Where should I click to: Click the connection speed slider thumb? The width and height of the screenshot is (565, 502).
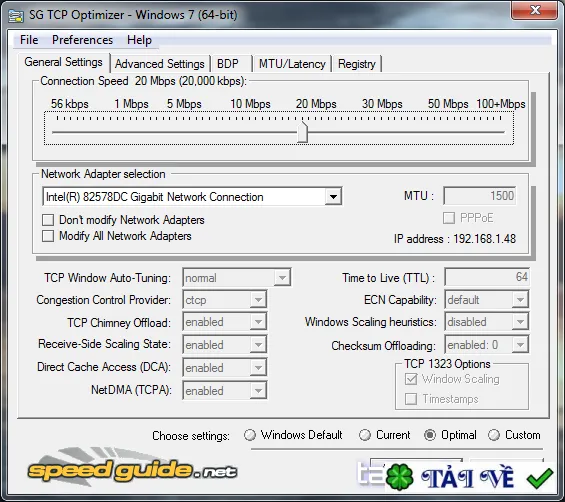pyautogui.click(x=302, y=132)
